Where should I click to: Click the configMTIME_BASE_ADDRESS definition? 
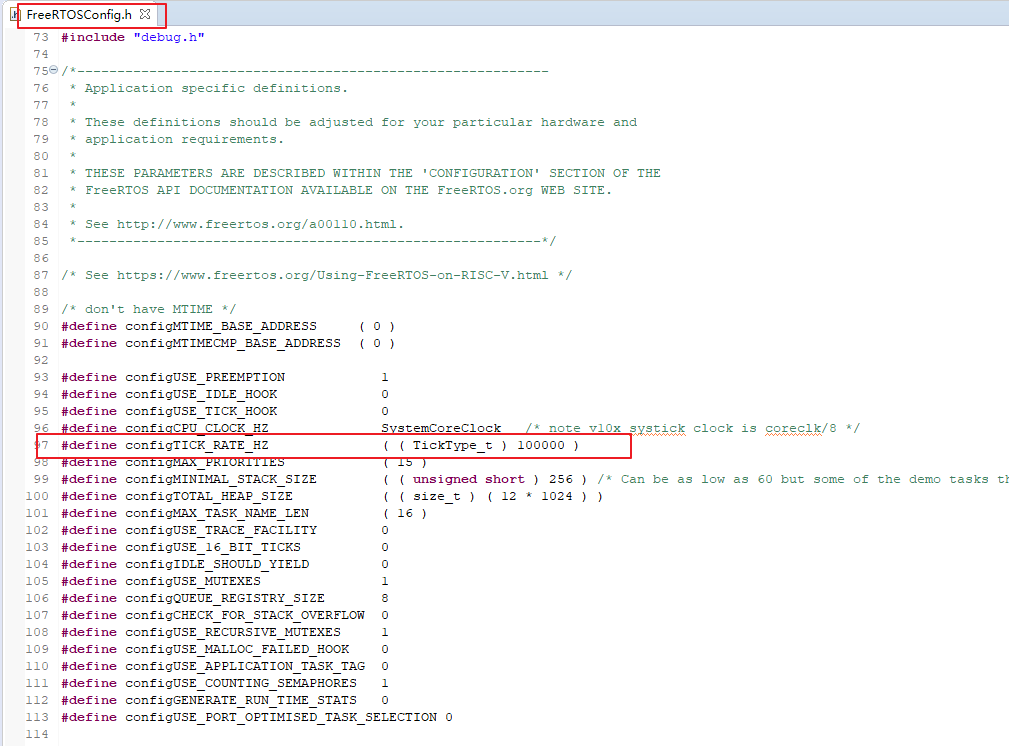(220, 326)
